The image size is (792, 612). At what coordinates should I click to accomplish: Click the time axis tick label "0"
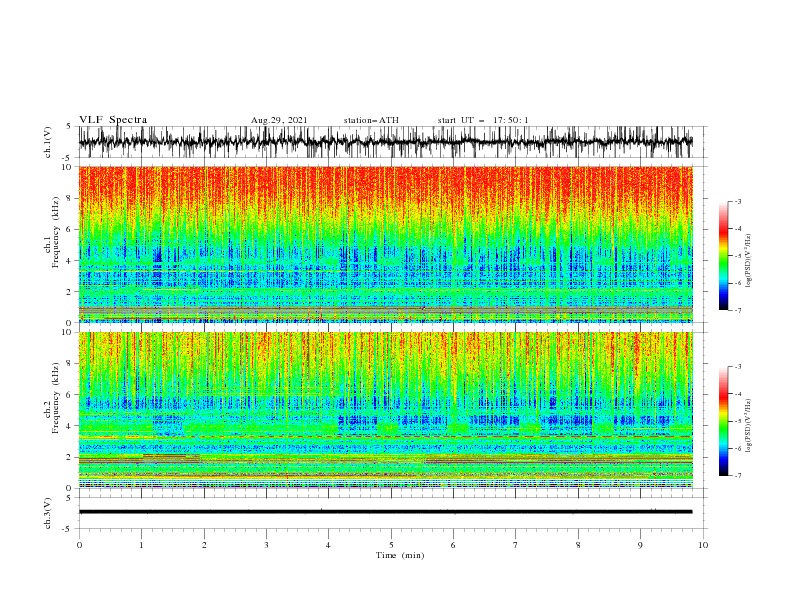coord(79,545)
